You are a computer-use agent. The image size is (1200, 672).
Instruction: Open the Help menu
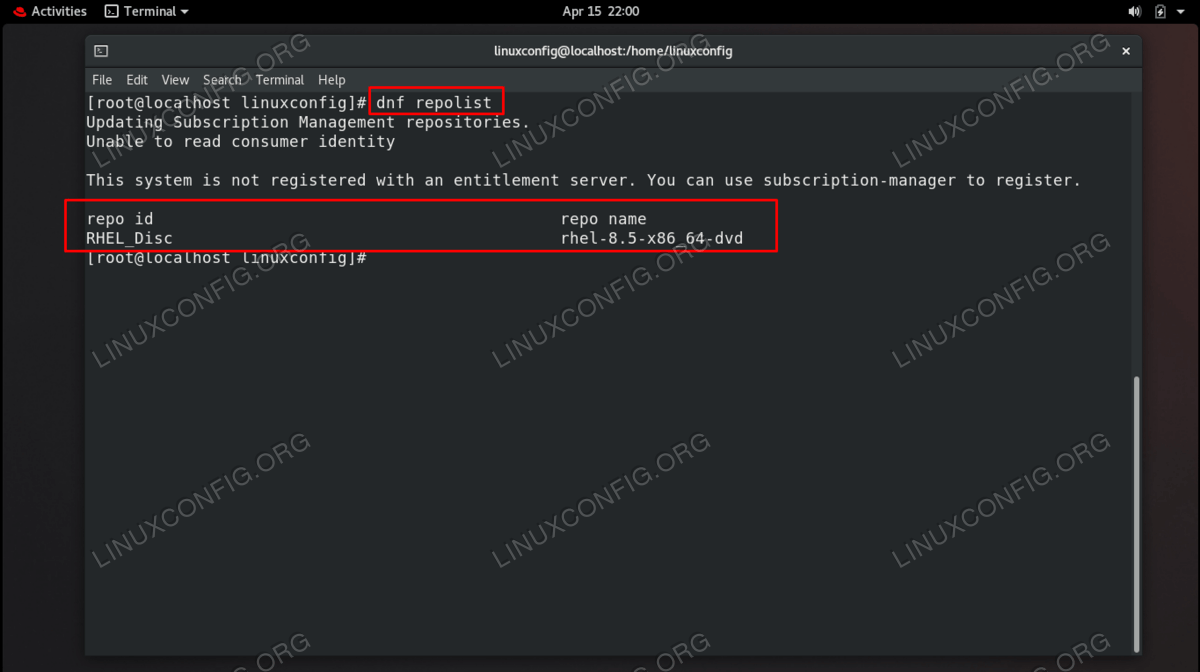coord(331,80)
